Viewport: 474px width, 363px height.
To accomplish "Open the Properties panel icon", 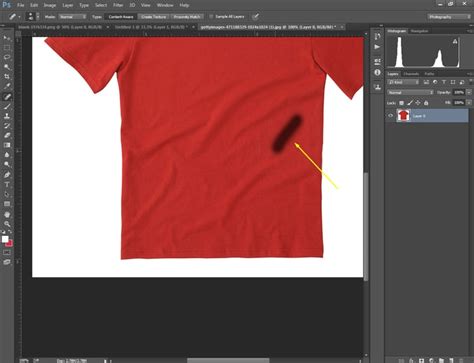I will coord(377,62).
